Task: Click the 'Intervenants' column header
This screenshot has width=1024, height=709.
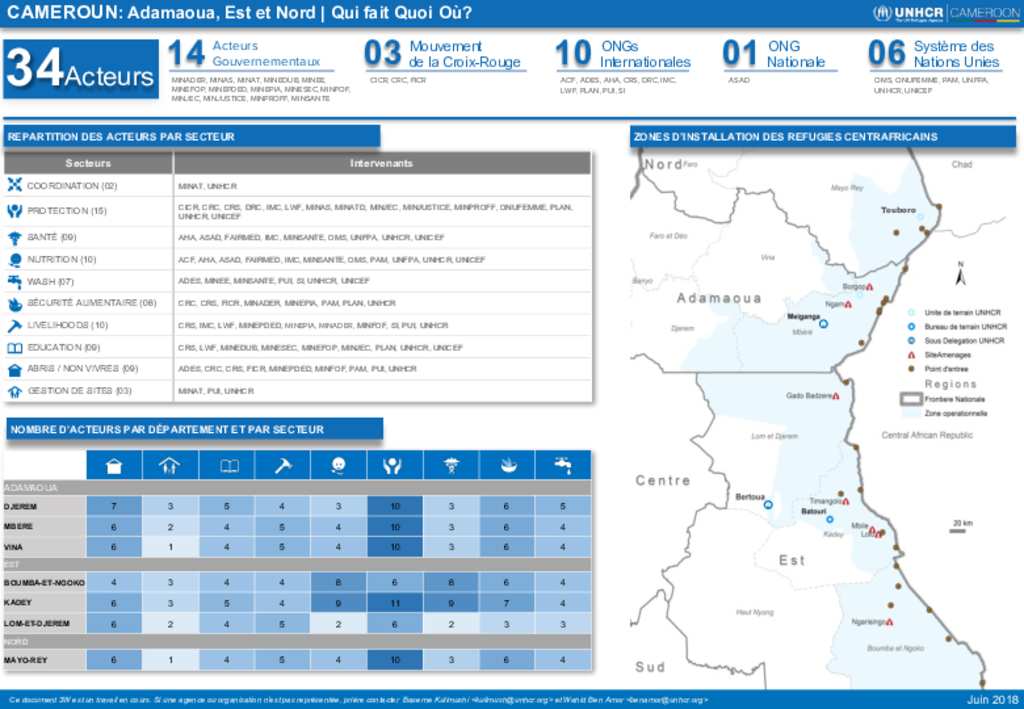Action: click(382, 163)
